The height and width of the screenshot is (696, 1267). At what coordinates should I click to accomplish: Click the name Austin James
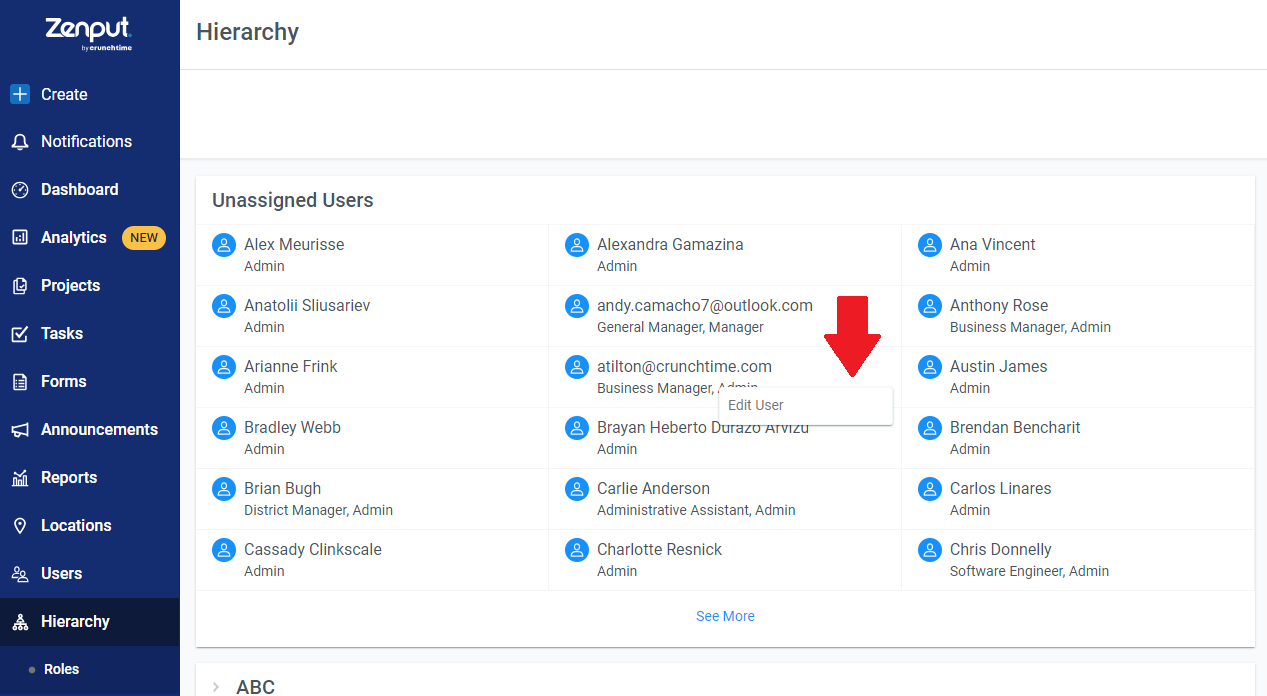999,367
